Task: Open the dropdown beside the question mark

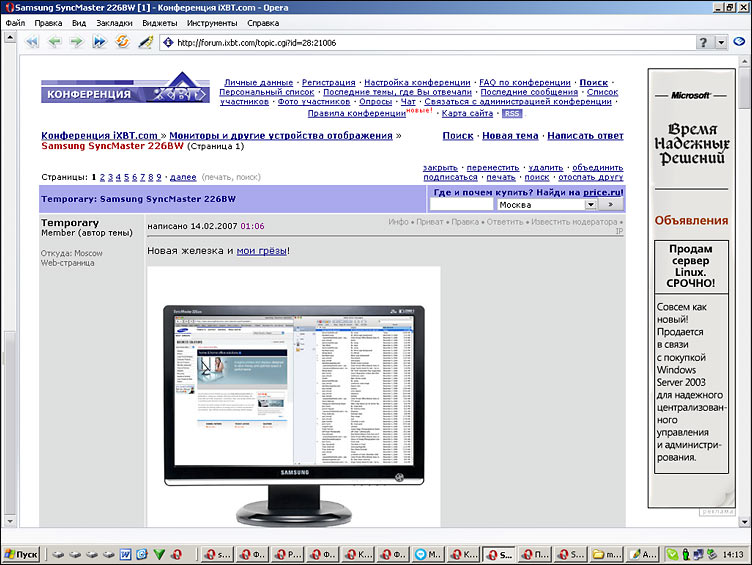Action: [721, 43]
